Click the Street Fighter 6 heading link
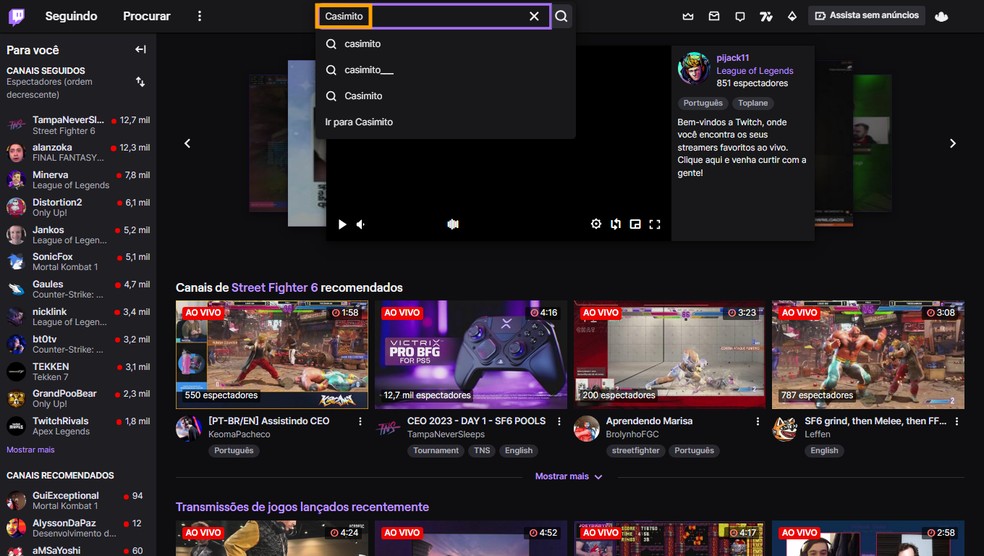This screenshot has height=556, width=984. pos(274,287)
